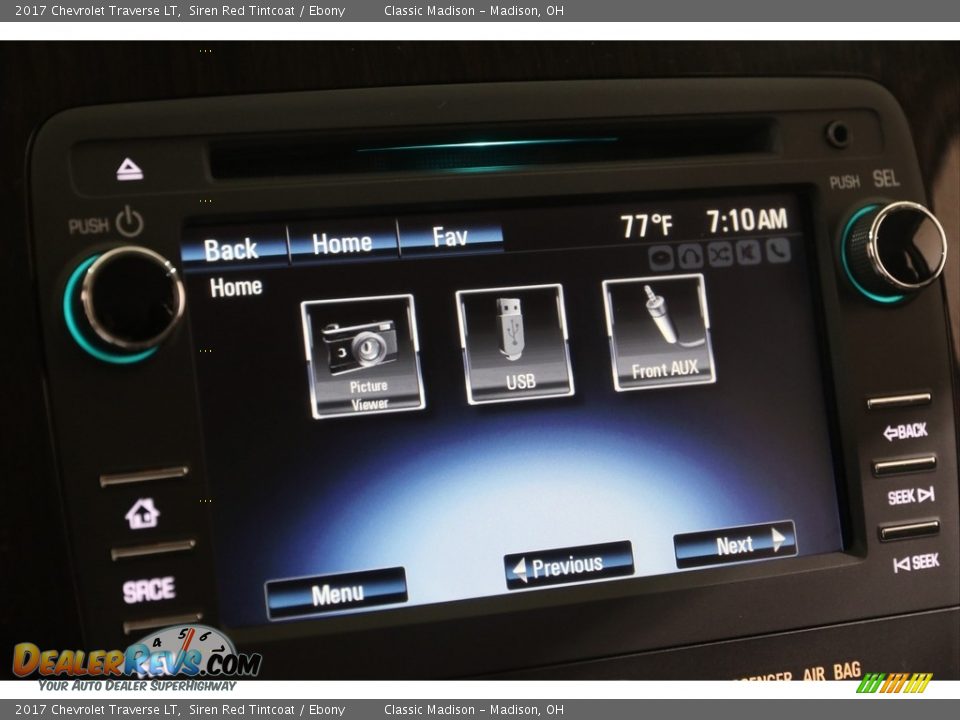The image size is (960, 720).
Task: Open the Menu panel at the bottom
Action: click(340, 592)
